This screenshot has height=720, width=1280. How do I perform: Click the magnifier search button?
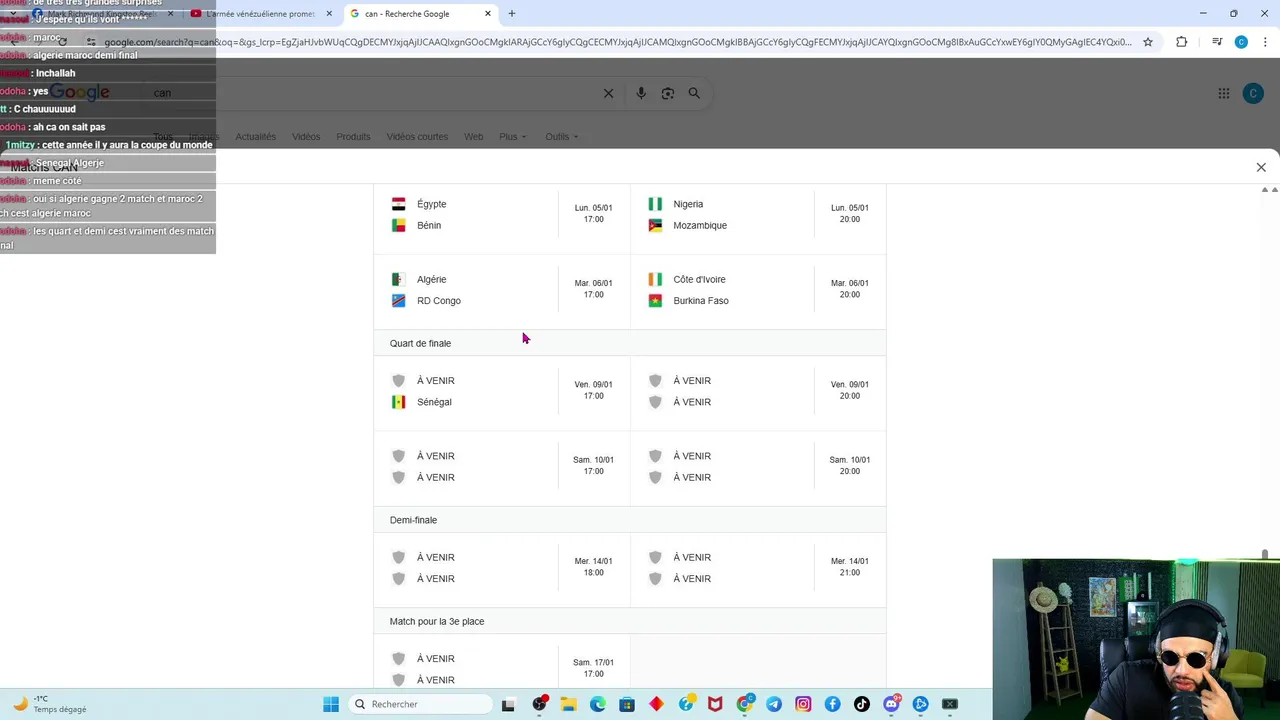pyautogui.click(x=694, y=93)
